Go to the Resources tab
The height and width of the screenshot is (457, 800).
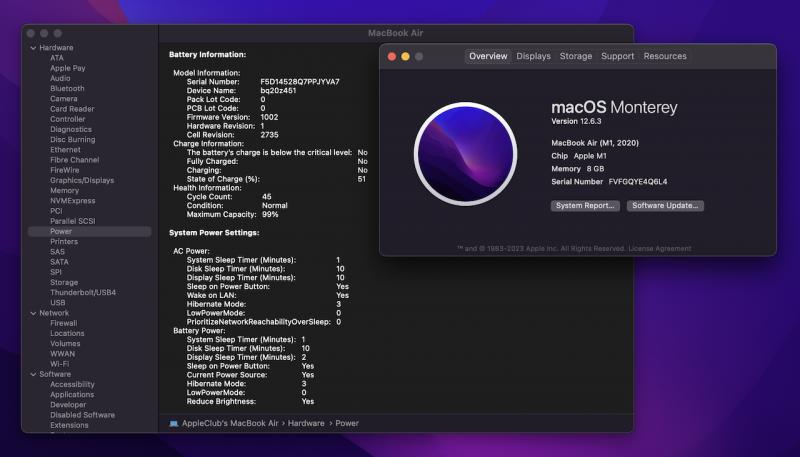point(665,57)
